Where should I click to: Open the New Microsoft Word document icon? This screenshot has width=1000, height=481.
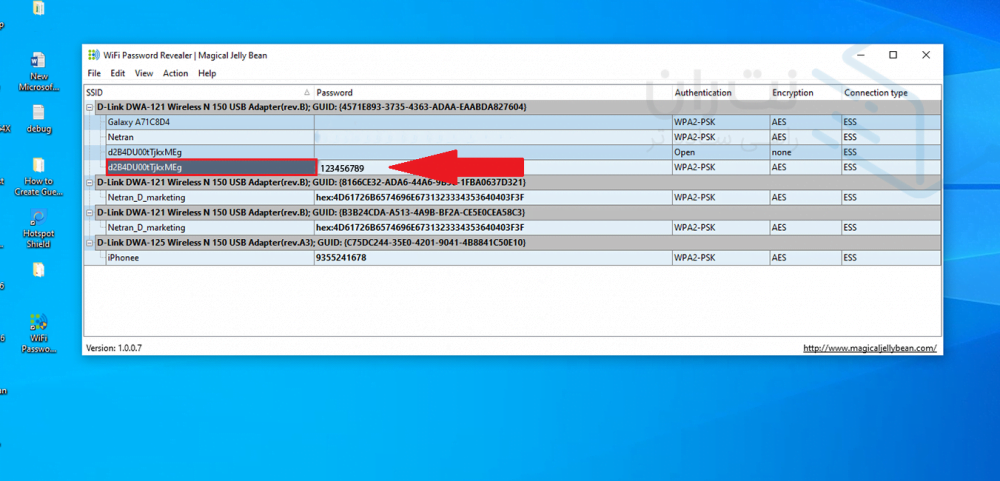click(x=38, y=62)
